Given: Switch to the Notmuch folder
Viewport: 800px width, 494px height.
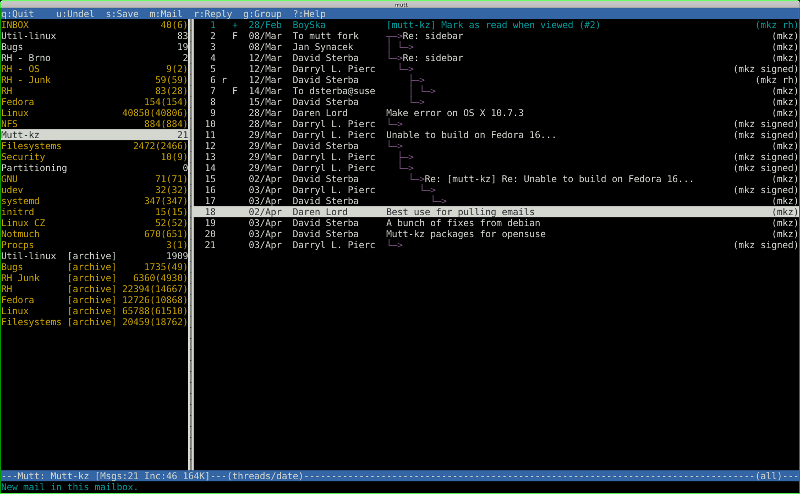Looking at the screenshot, I should coord(20,234).
